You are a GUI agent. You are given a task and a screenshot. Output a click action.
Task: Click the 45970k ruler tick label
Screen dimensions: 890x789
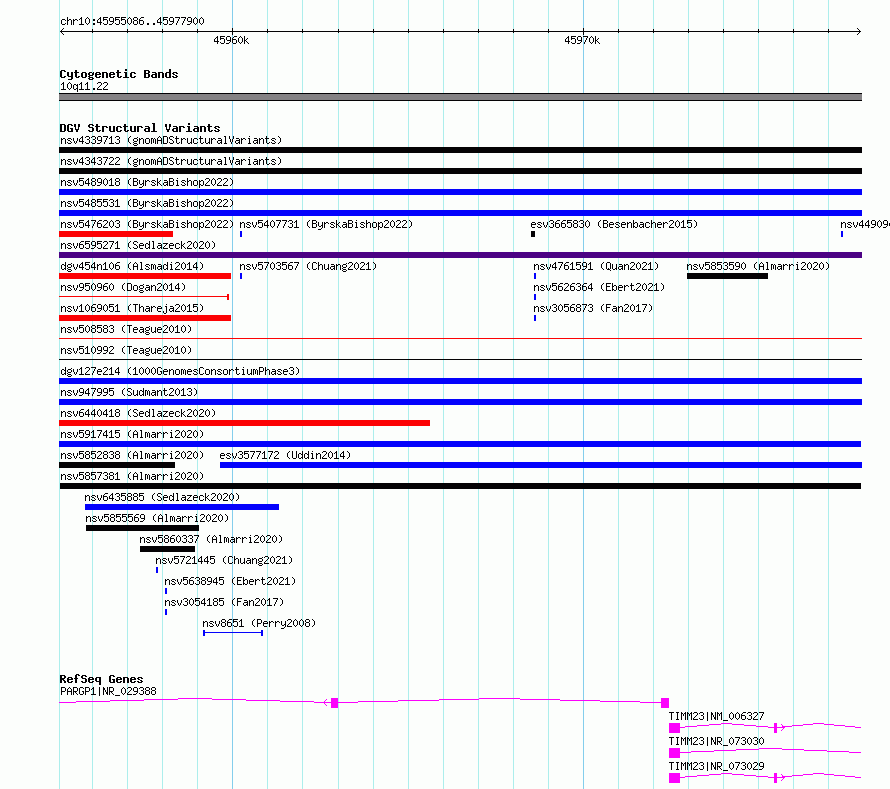point(582,40)
